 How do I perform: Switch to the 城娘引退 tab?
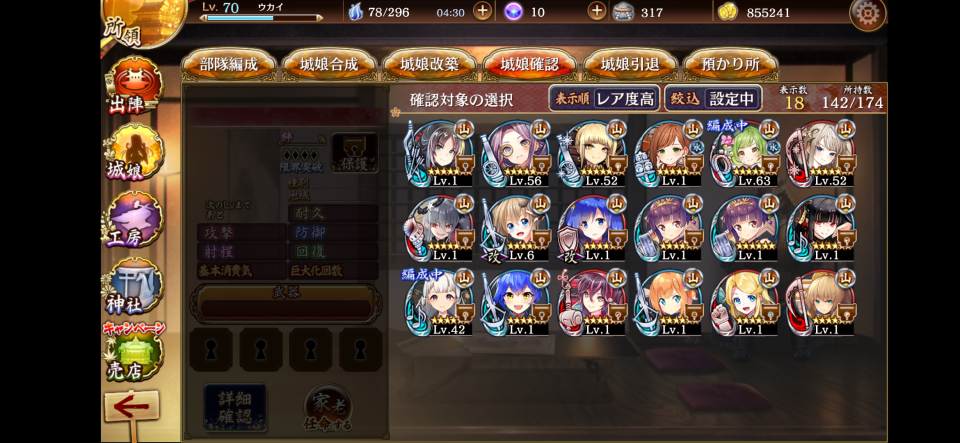pos(631,65)
